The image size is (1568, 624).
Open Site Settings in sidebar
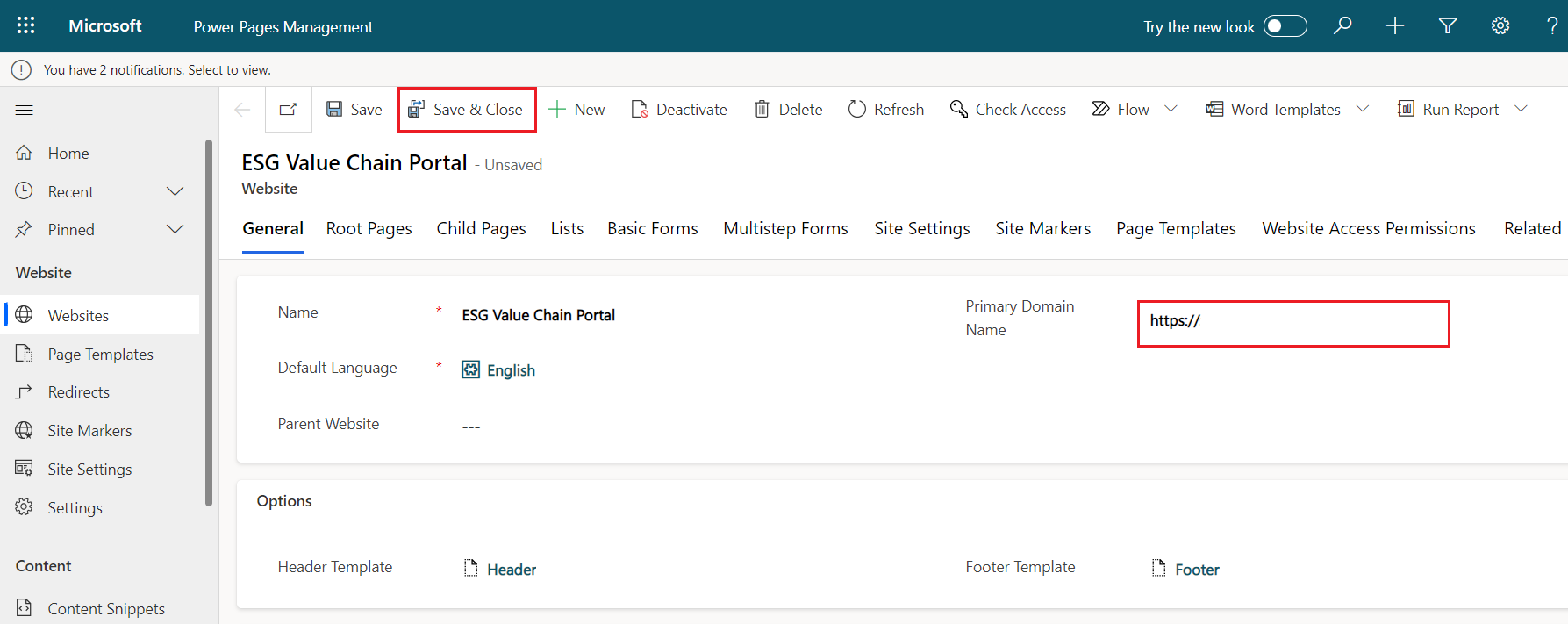(x=102, y=470)
